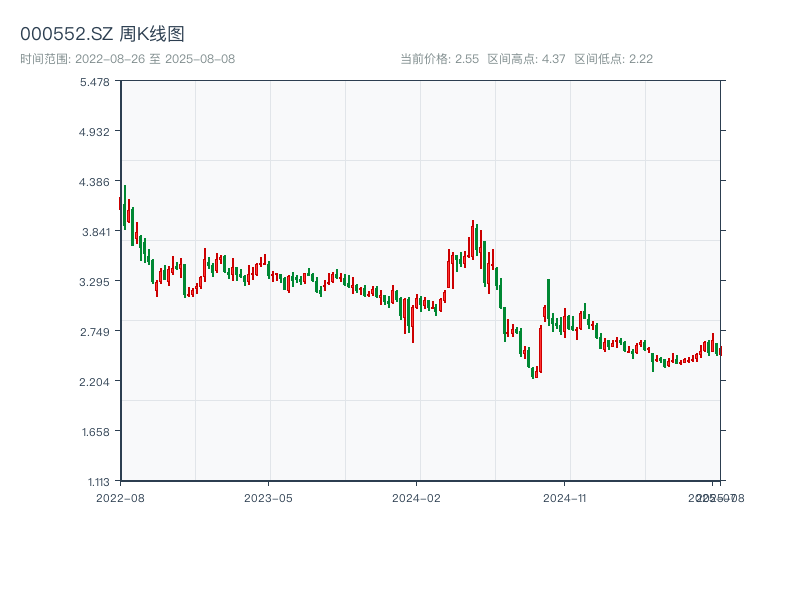Select the 区间高点 4.37 label

[x=526, y=59]
